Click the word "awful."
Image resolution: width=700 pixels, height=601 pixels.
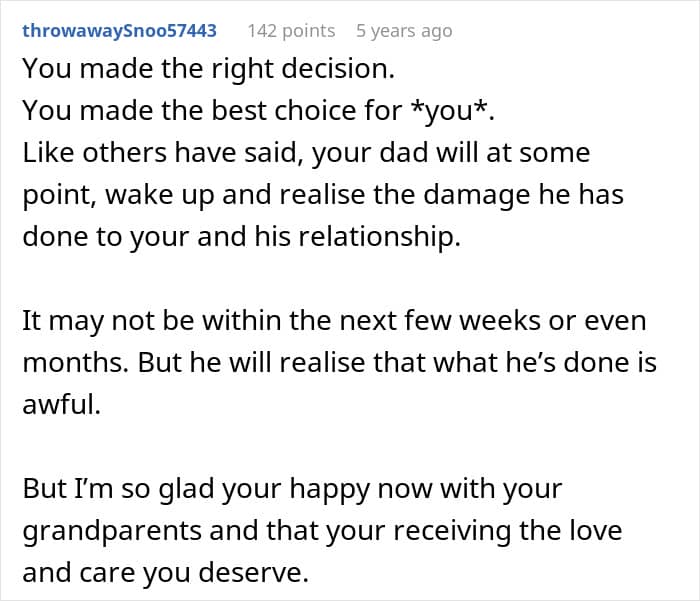click(61, 404)
